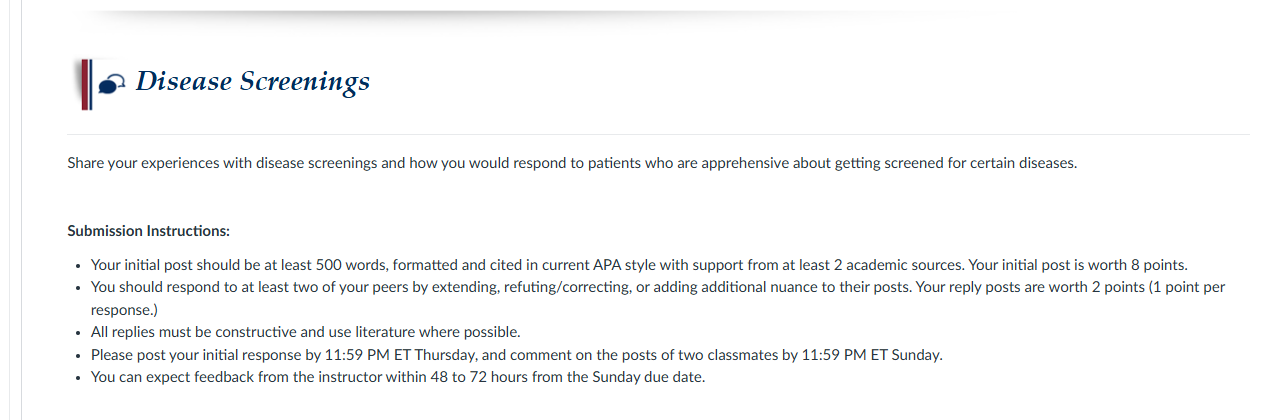Click the Disease Screenings heading
The width and height of the screenshot is (1280, 420).
click(x=252, y=81)
